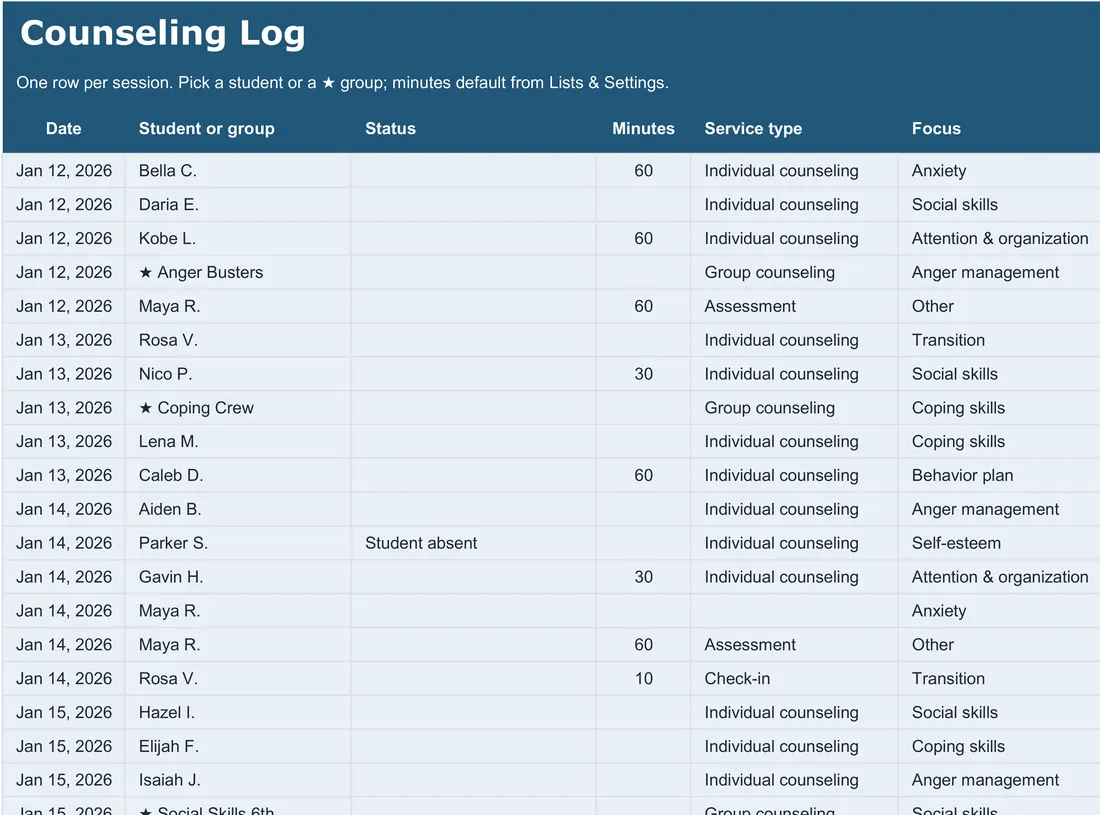The width and height of the screenshot is (1100, 815).
Task: Select the Daria E. student cell
Action: pyautogui.click(x=238, y=204)
